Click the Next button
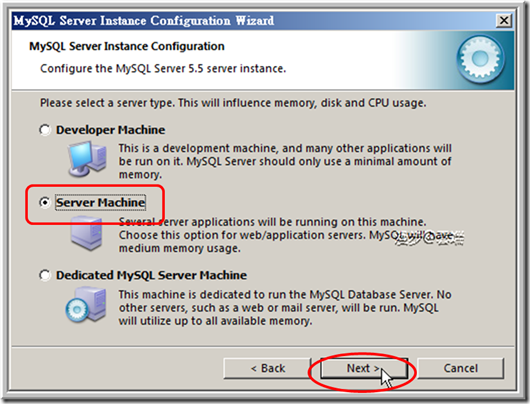Viewport: 530px width, 404px height. click(x=364, y=368)
